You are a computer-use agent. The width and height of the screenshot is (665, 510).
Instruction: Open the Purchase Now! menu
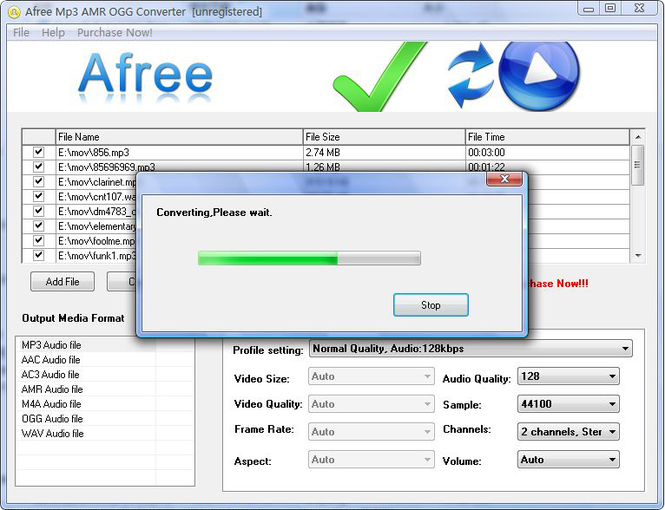(115, 33)
